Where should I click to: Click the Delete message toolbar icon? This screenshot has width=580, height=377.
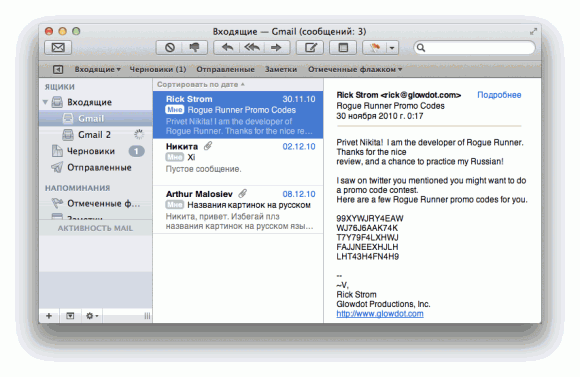click(x=170, y=47)
